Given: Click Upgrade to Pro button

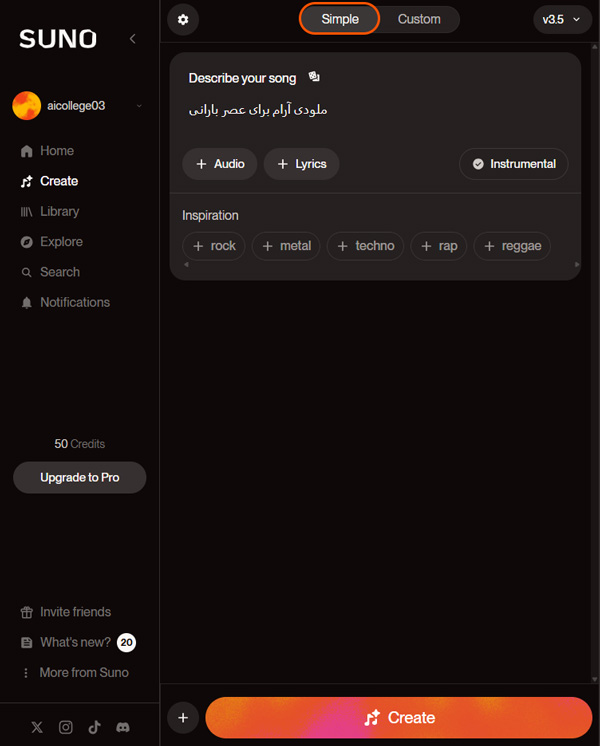Looking at the screenshot, I should (x=79, y=477).
